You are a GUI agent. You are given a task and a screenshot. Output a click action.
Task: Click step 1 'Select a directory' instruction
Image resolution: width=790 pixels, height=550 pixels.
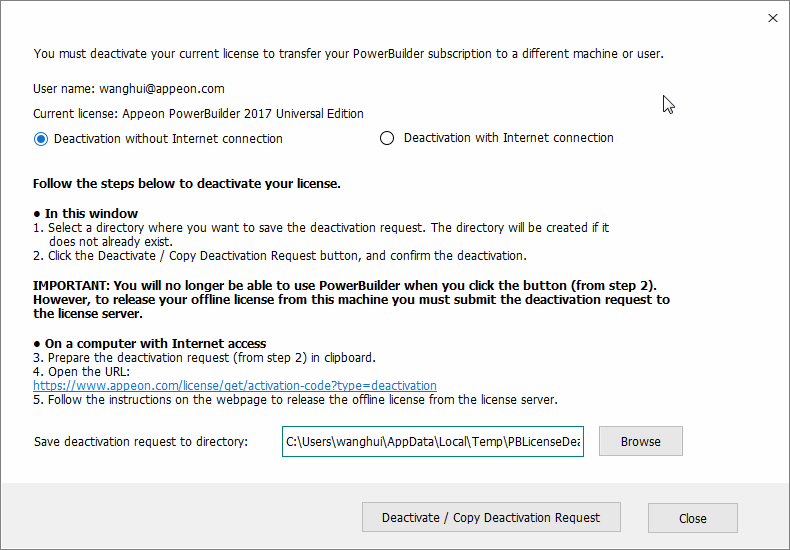[320, 228]
